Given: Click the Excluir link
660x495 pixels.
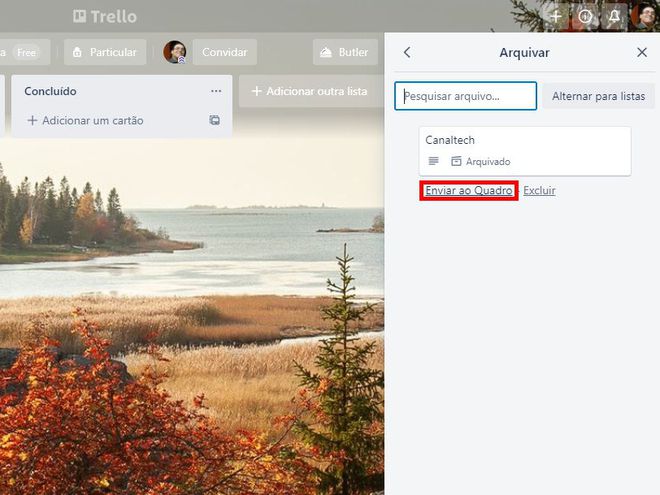Looking at the screenshot, I should (x=539, y=191).
